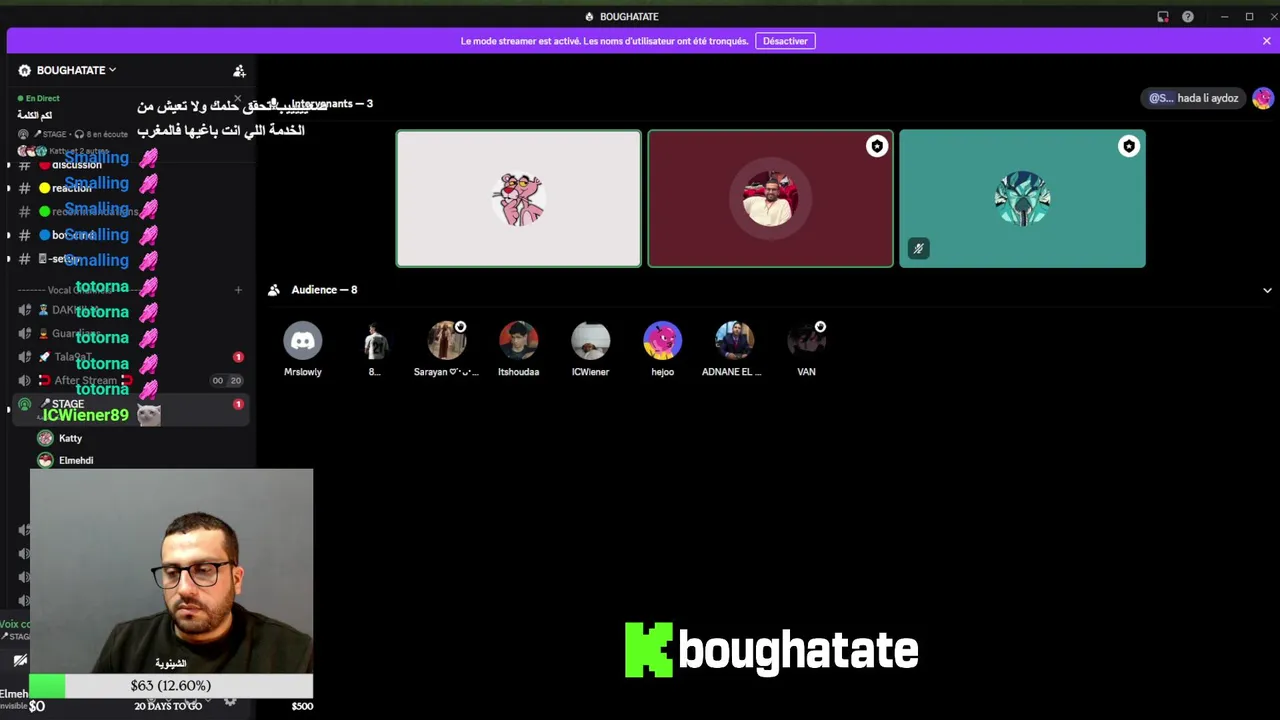Open ICWiener audience member avatar
The width and height of the screenshot is (1280, 720).
pyautogui.click(x=590, y=340)
